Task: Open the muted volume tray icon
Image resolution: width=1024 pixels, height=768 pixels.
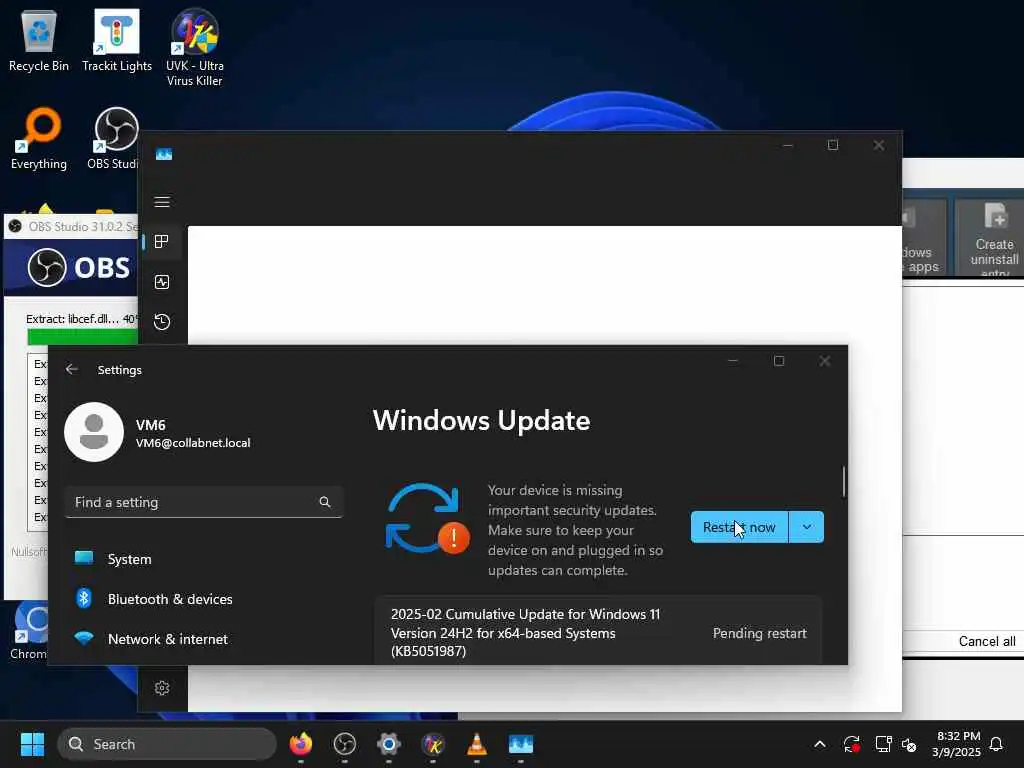Action: pyautogui.click(x=909, y=744)
